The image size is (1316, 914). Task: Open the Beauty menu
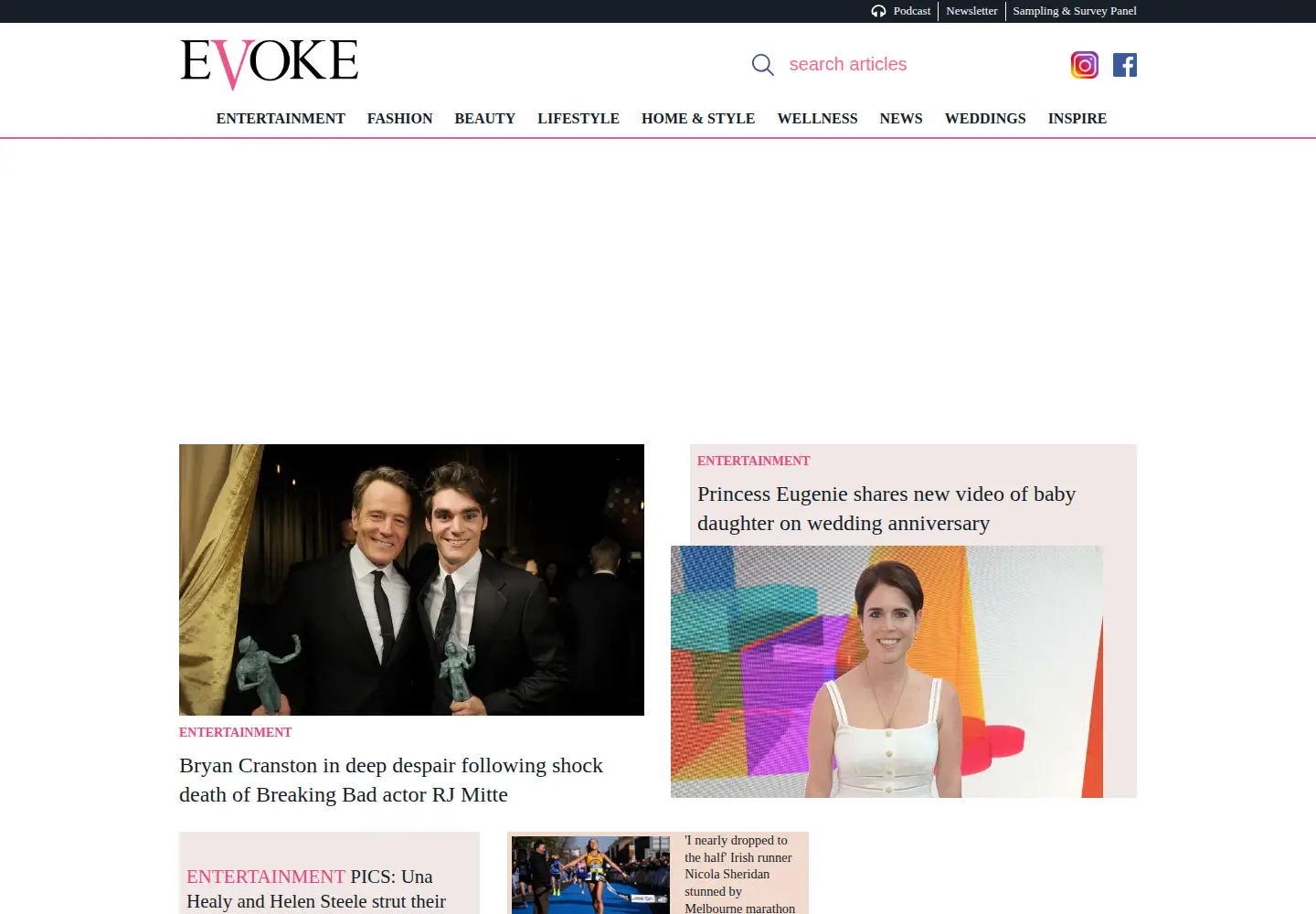point(485,119)
